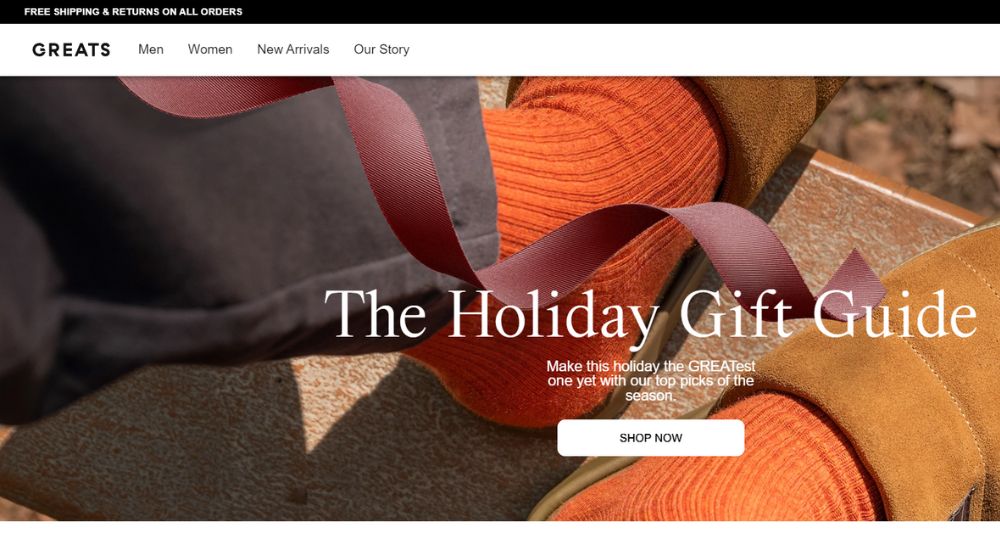This screenshot has height=550, width=1000.
Task: Browse the women's collection from navigation
Action: point(210,49)
